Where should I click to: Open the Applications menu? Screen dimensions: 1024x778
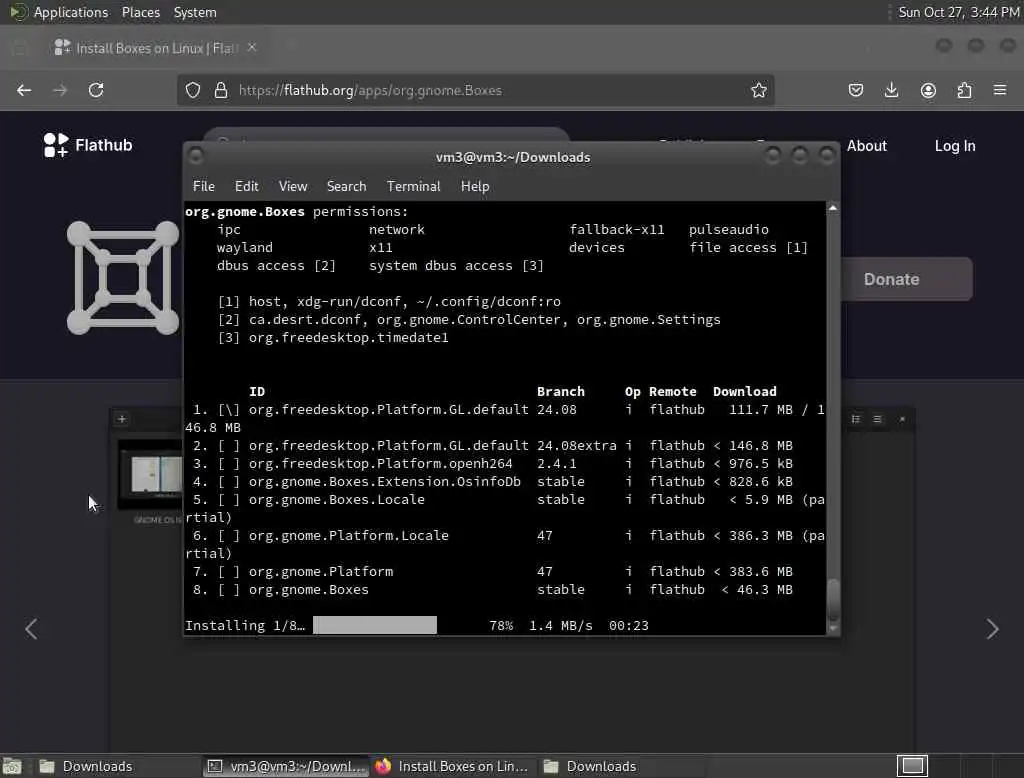pyautogui.click(x=71, y=12)
